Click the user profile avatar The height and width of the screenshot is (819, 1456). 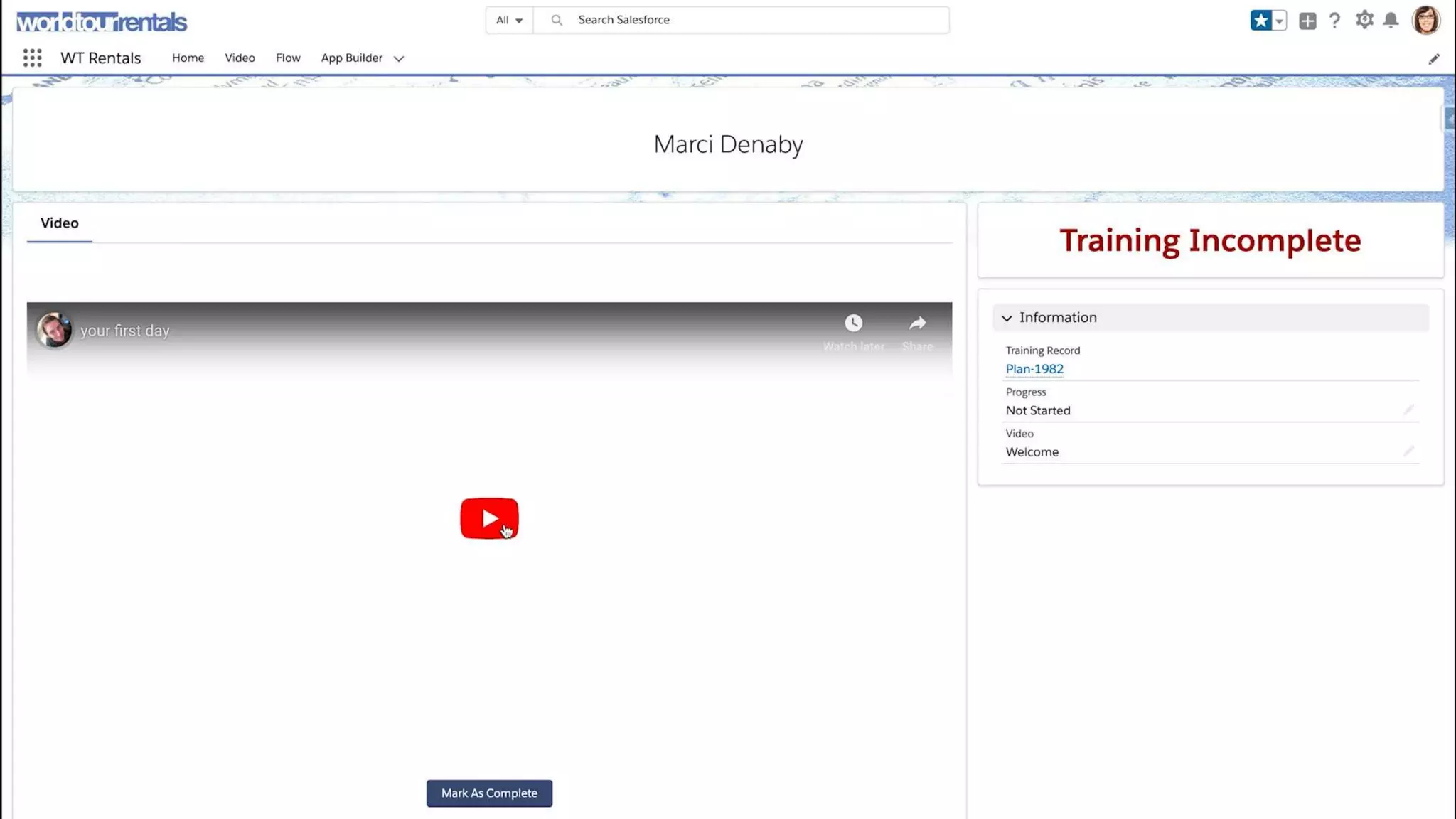pos(1425,20)
